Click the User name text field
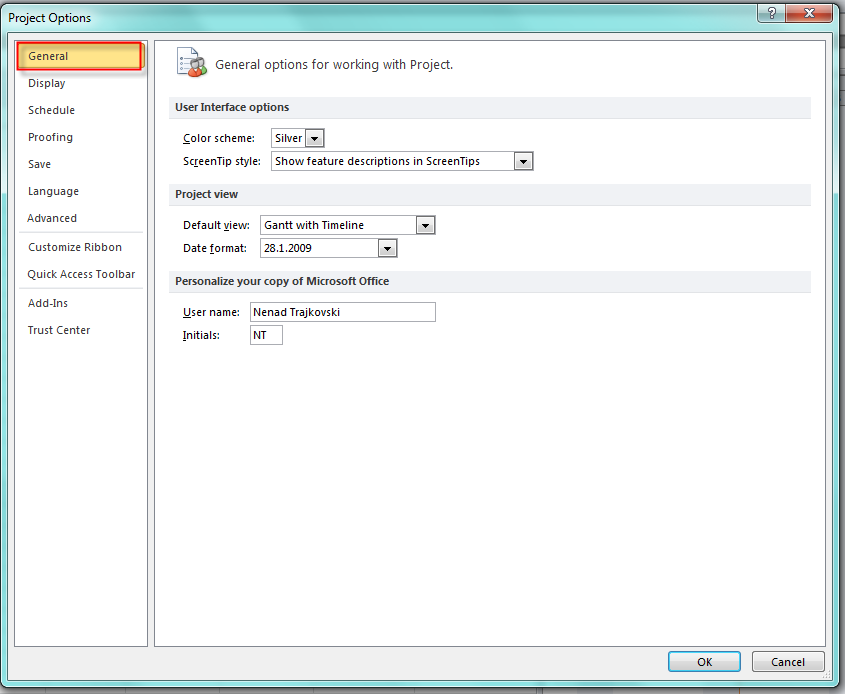The width and height of the screenshot is (845, 694). [342, 313]
